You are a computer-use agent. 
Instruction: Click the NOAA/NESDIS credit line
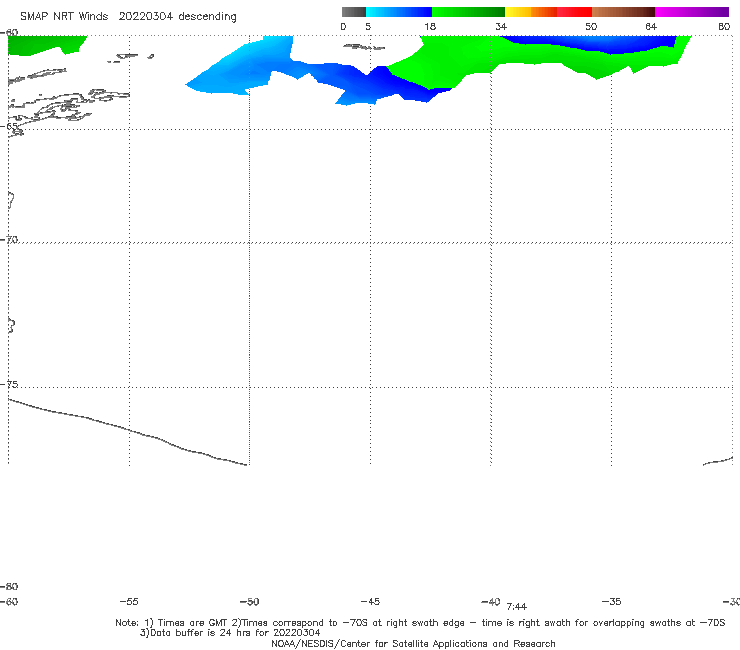click(413, 644)
